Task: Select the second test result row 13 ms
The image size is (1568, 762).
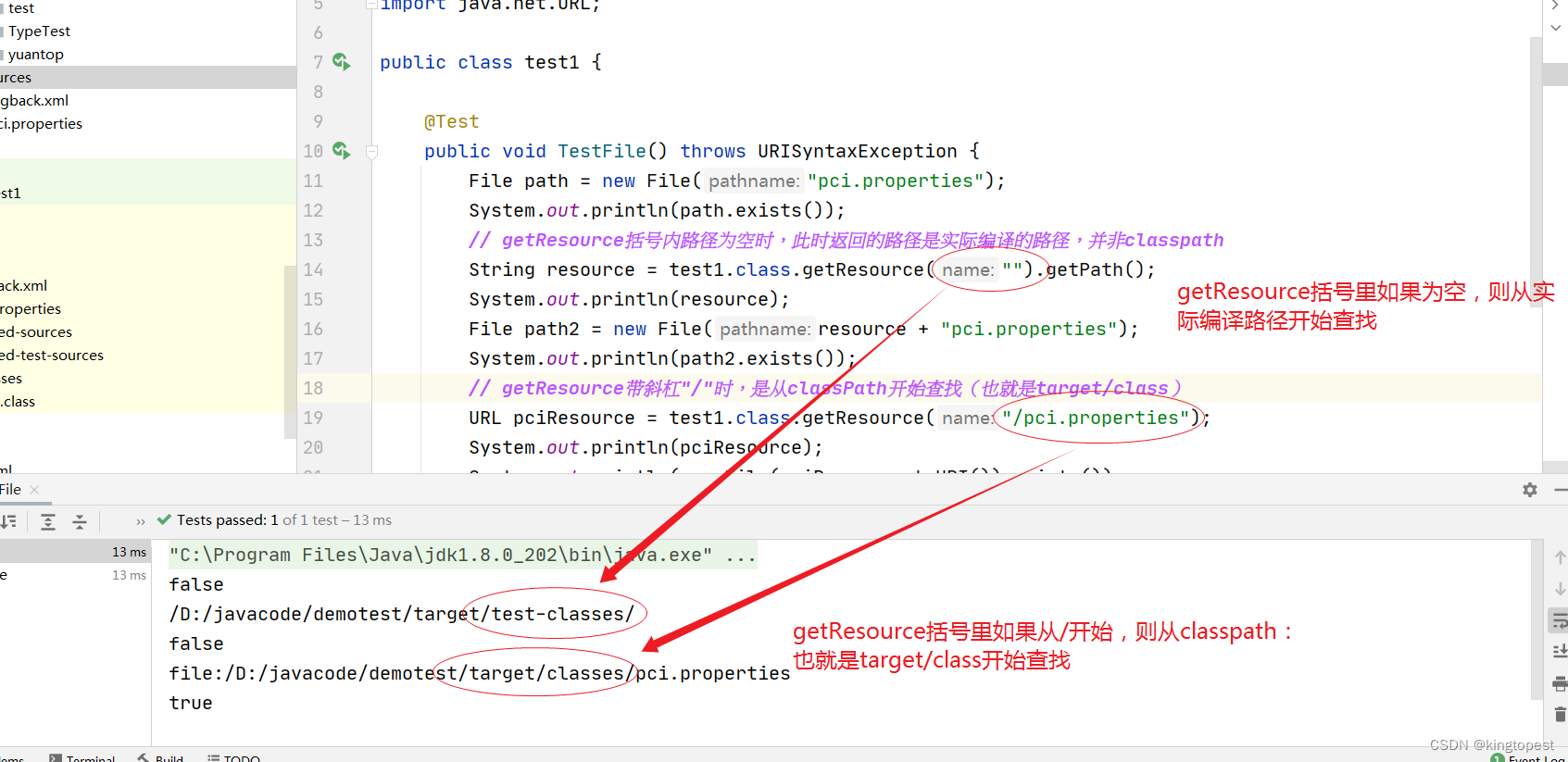Action: click(x=75, y=575)
